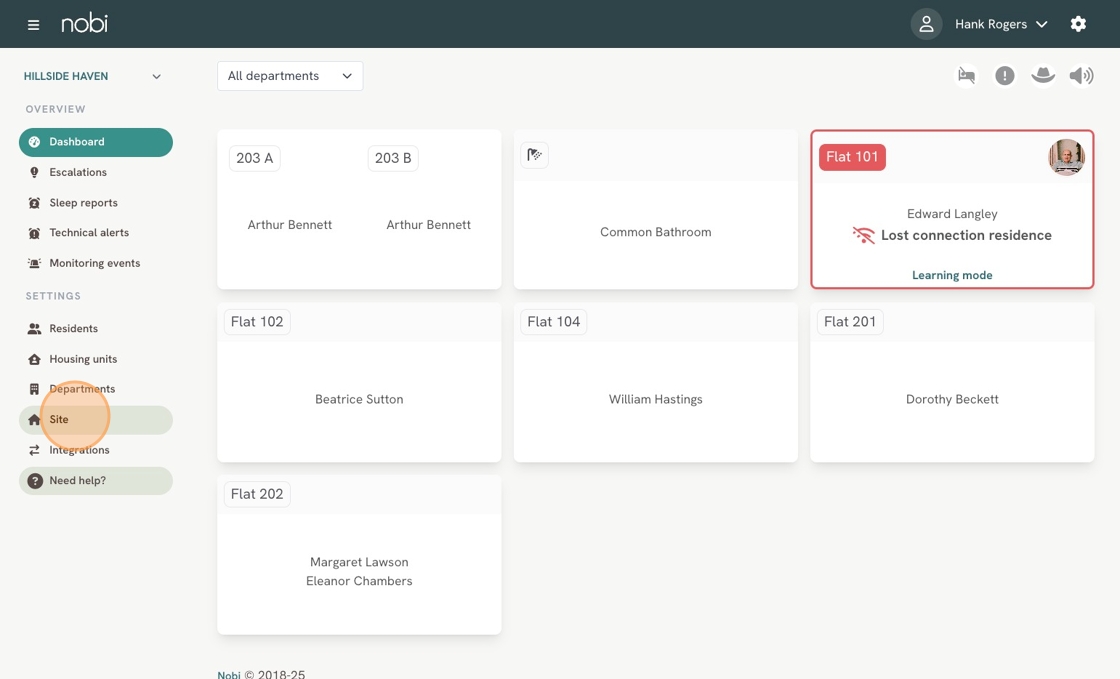1120x679 pixels.
Task: Open Sleep reports from the sidebar
Action: click(83, 203)
